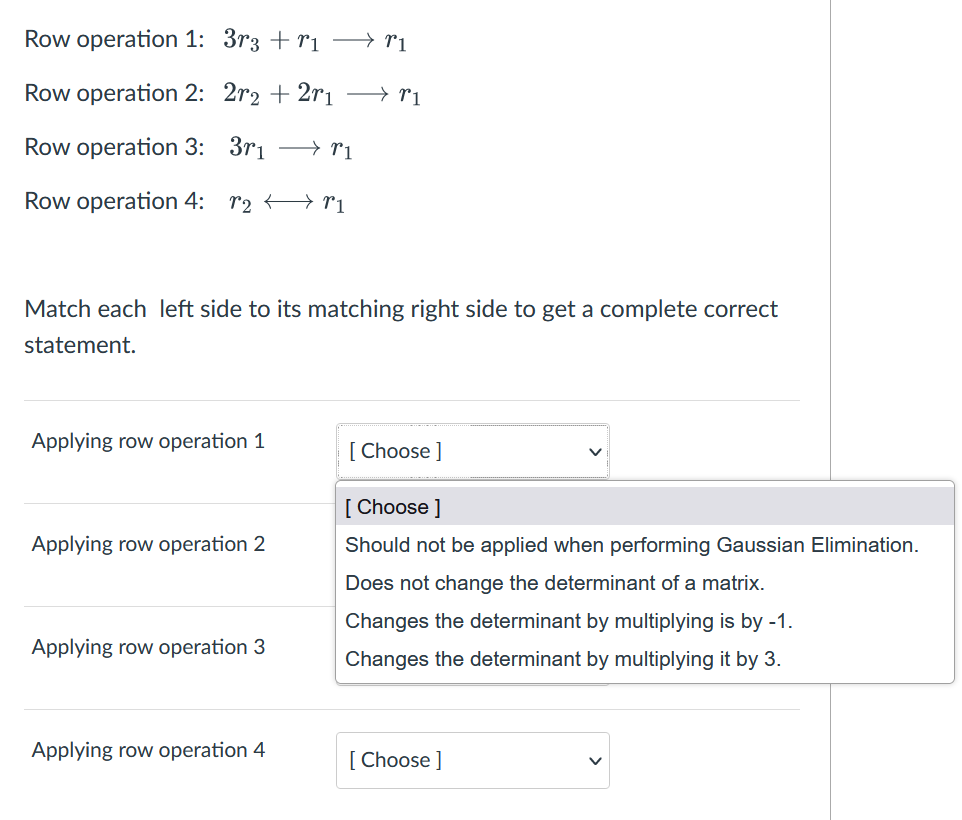The image size is (962, 820).
Task: Click the matching instructions paragraph text
Action: pyautogui.click(x=400, y=326)
